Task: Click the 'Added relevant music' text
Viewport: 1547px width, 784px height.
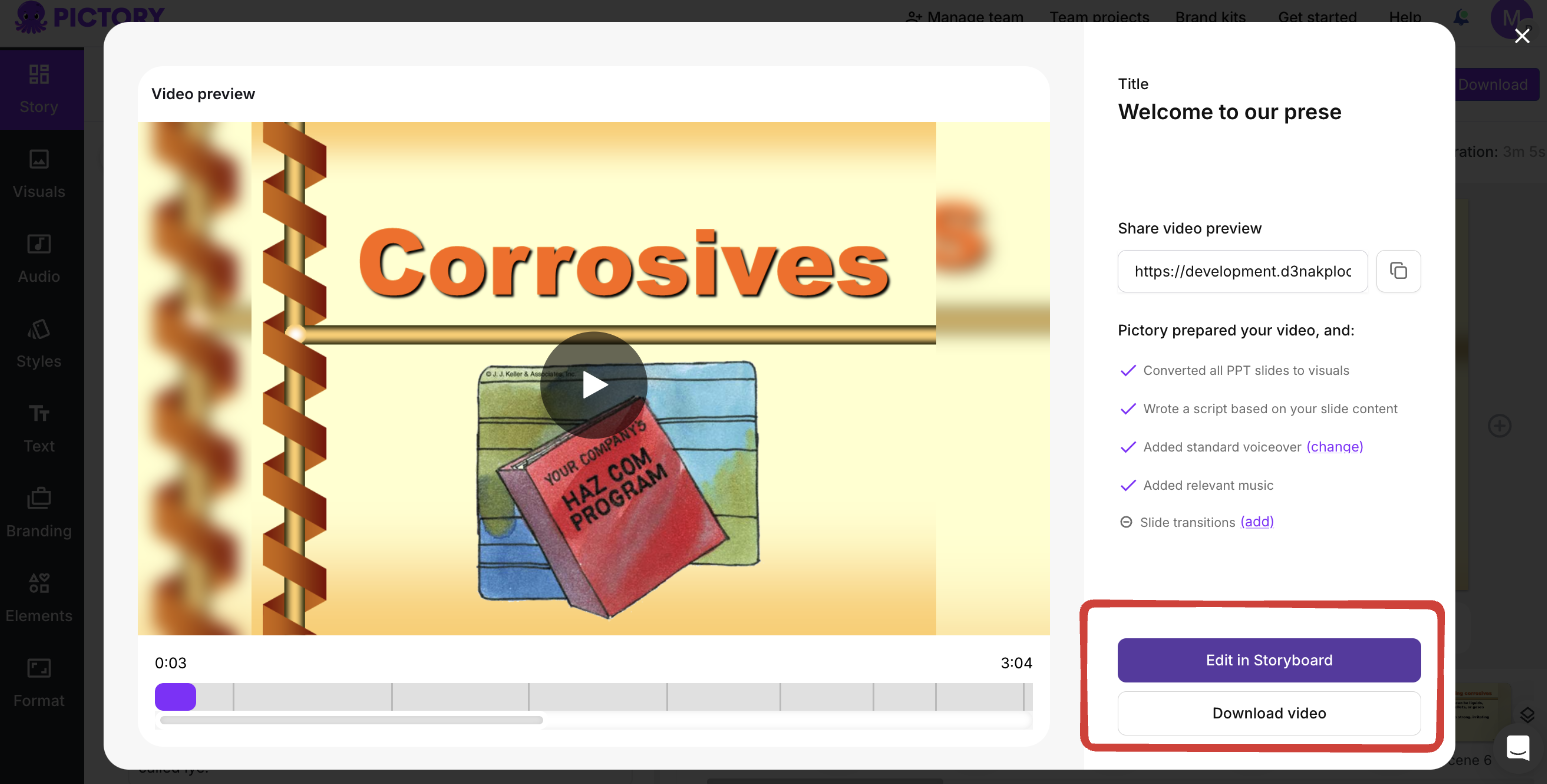Action: point(1208,485)
